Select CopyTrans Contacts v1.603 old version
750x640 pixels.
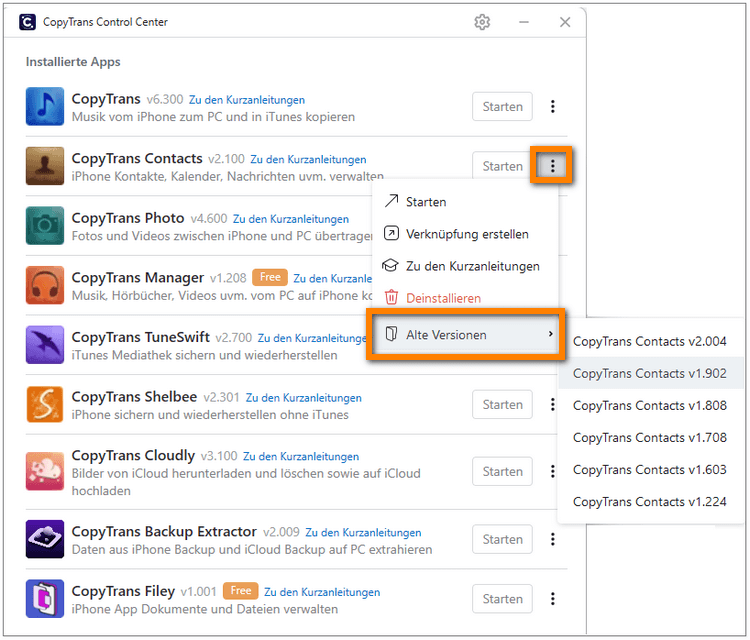650,470
